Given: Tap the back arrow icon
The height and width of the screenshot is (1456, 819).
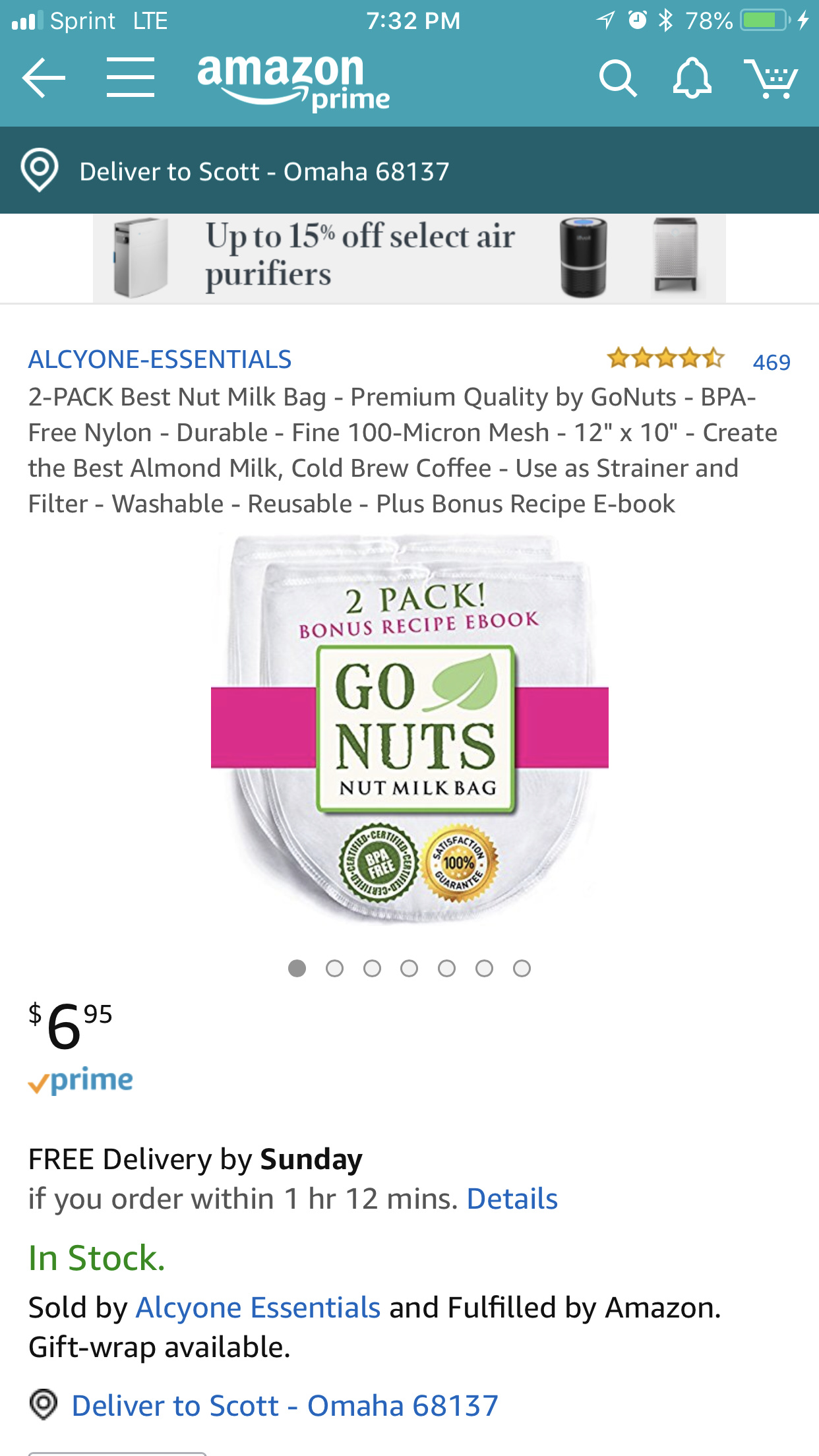Looking at the screenshot, I should pos(44,78).
